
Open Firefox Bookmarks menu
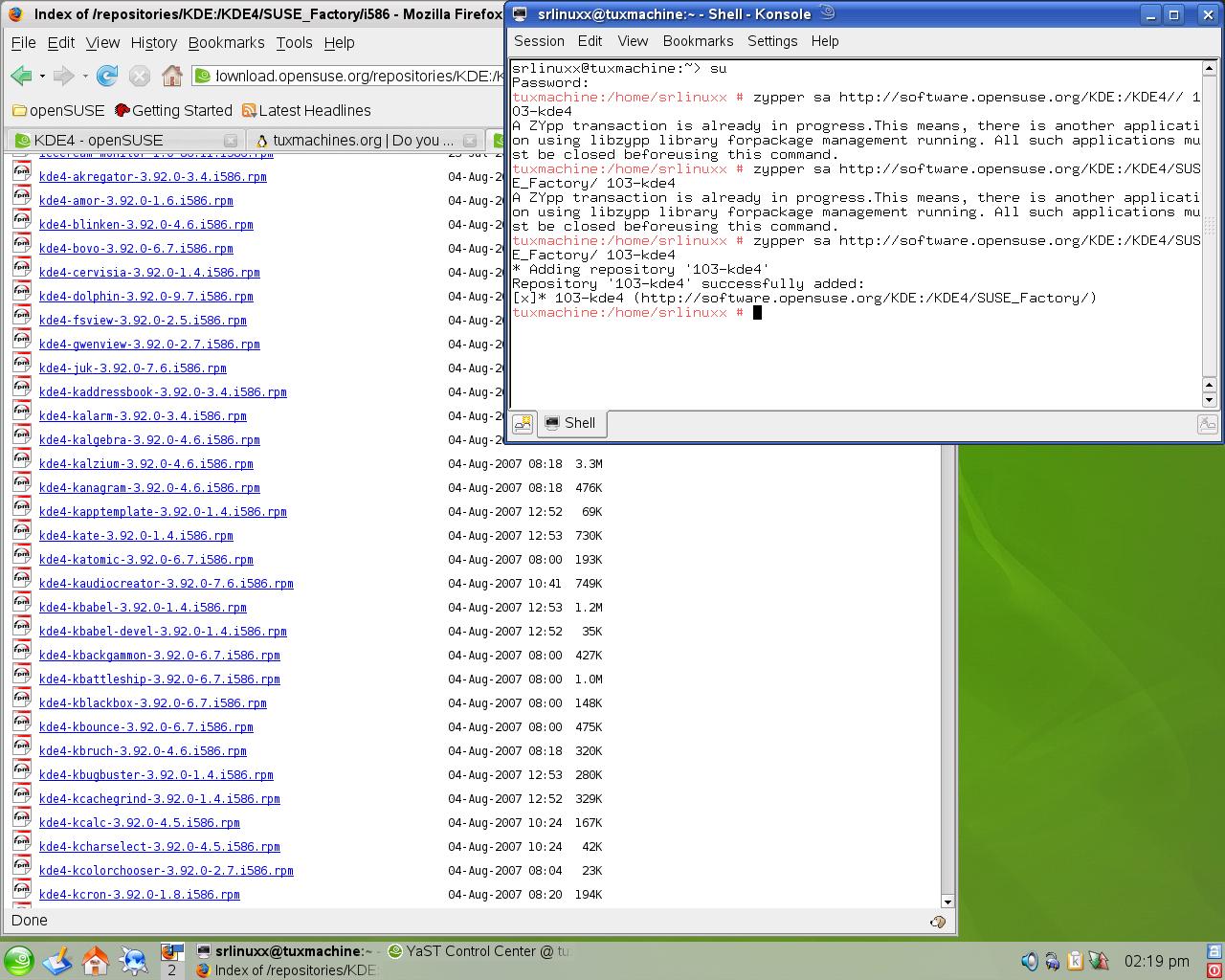(226, 42)
